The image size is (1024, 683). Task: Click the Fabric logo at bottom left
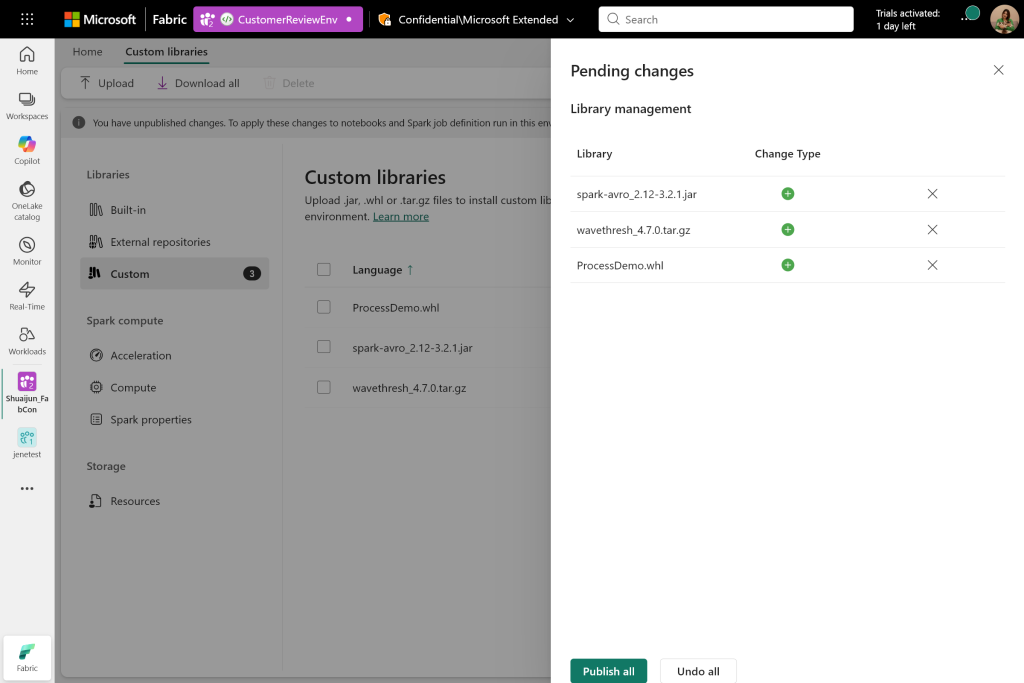[26, 657]
